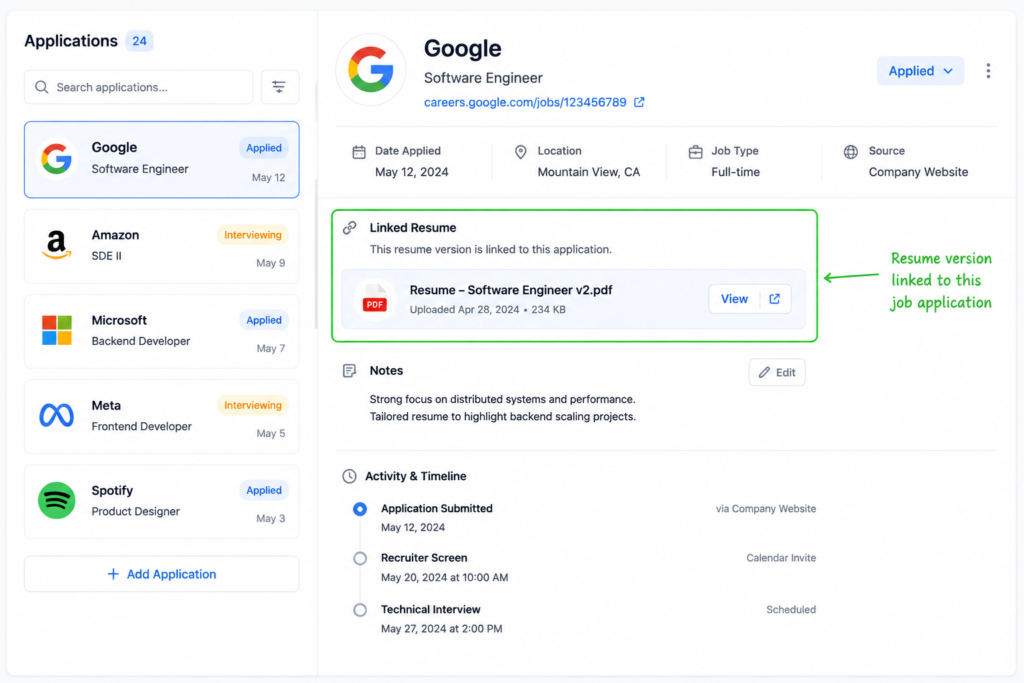Screen dimensions: 1024x683
Task: Click the globe Source icon
Action: tap(850, 152)
